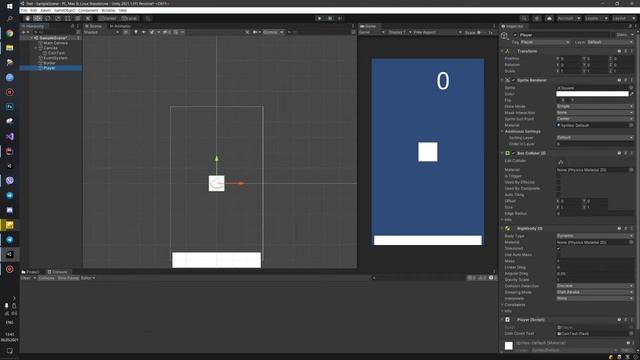640x360 pixels.
Task: Open the Shaded draw mode dropdown in Scene
Action: pyautogui.click(x=101, y=32)
